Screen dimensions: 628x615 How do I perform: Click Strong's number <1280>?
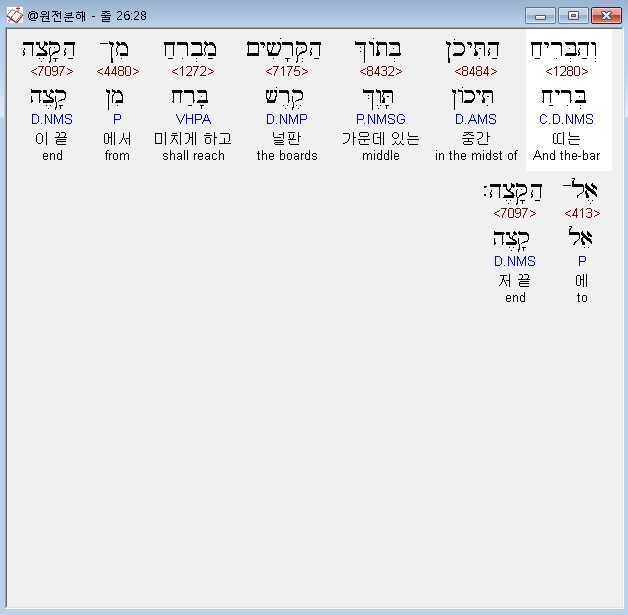566,71
